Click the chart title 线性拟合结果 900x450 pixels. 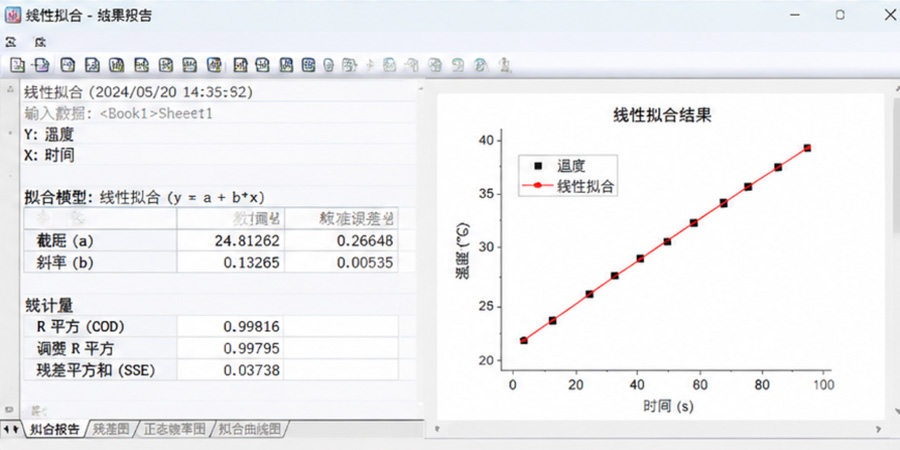[662, 115]
